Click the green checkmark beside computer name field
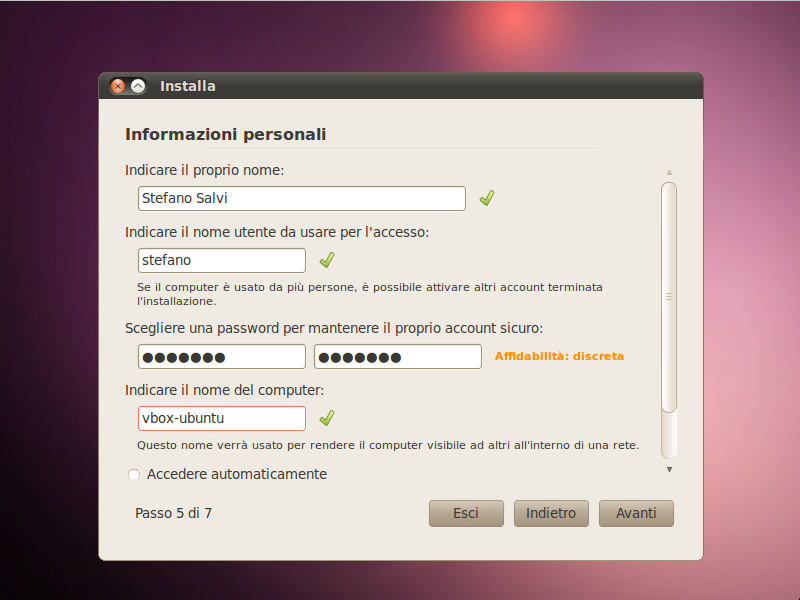The width and height of the screenshot is (800, 600). 327,418
